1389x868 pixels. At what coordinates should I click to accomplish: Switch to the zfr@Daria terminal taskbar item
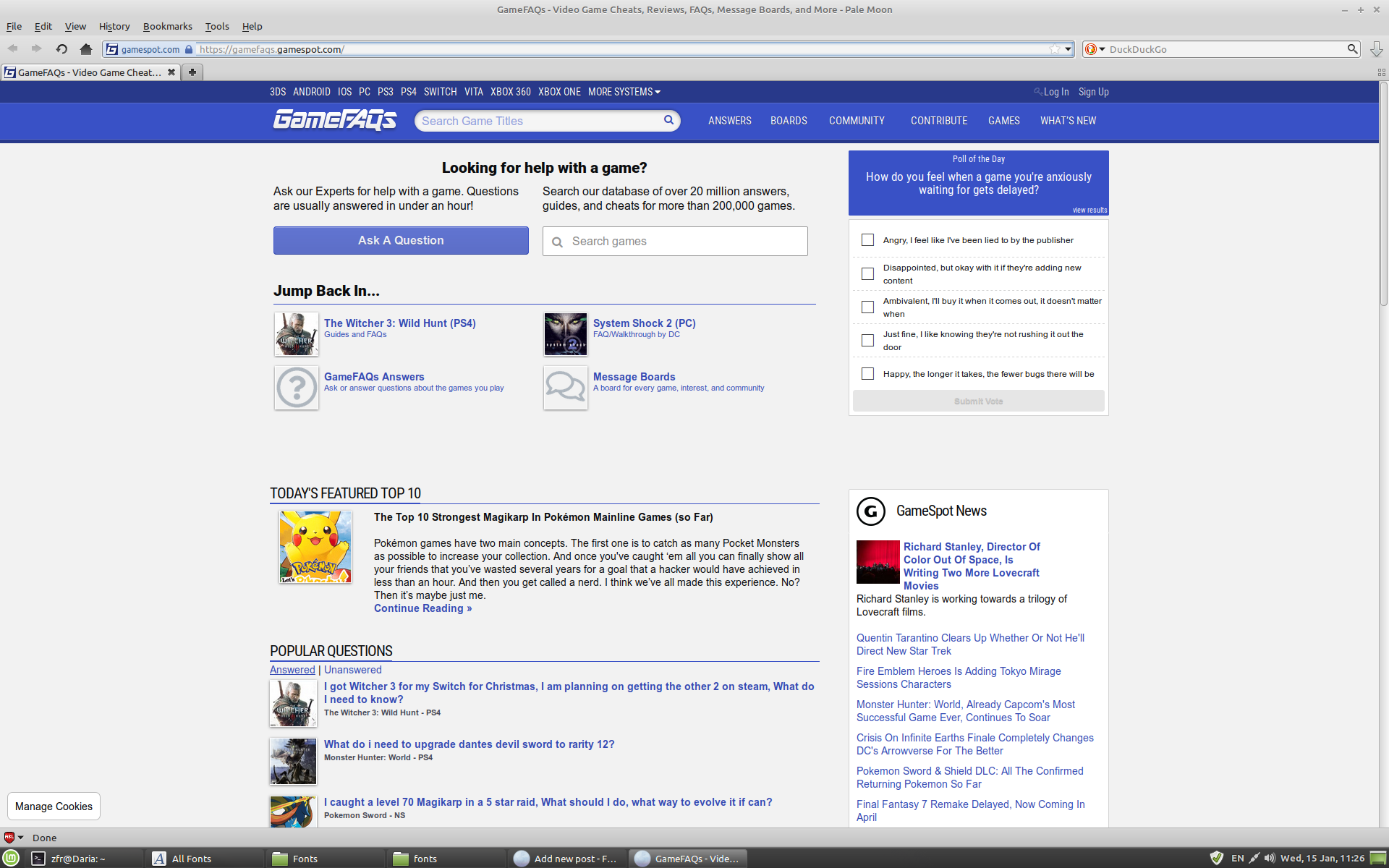[x=85, y=859]
